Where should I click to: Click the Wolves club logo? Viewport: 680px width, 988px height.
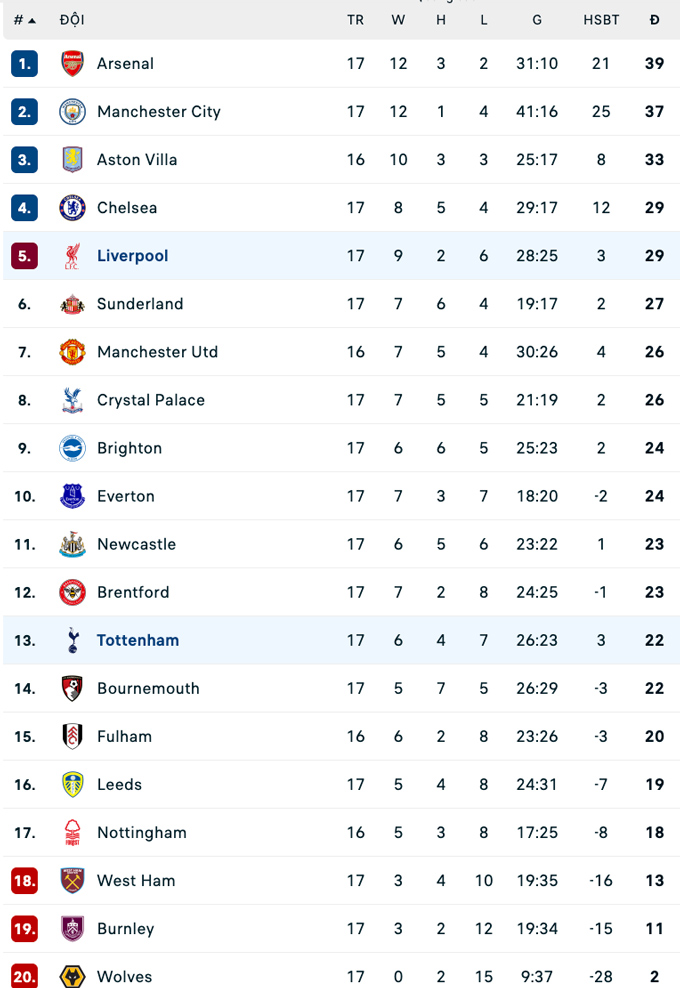(x=72, y=976)
